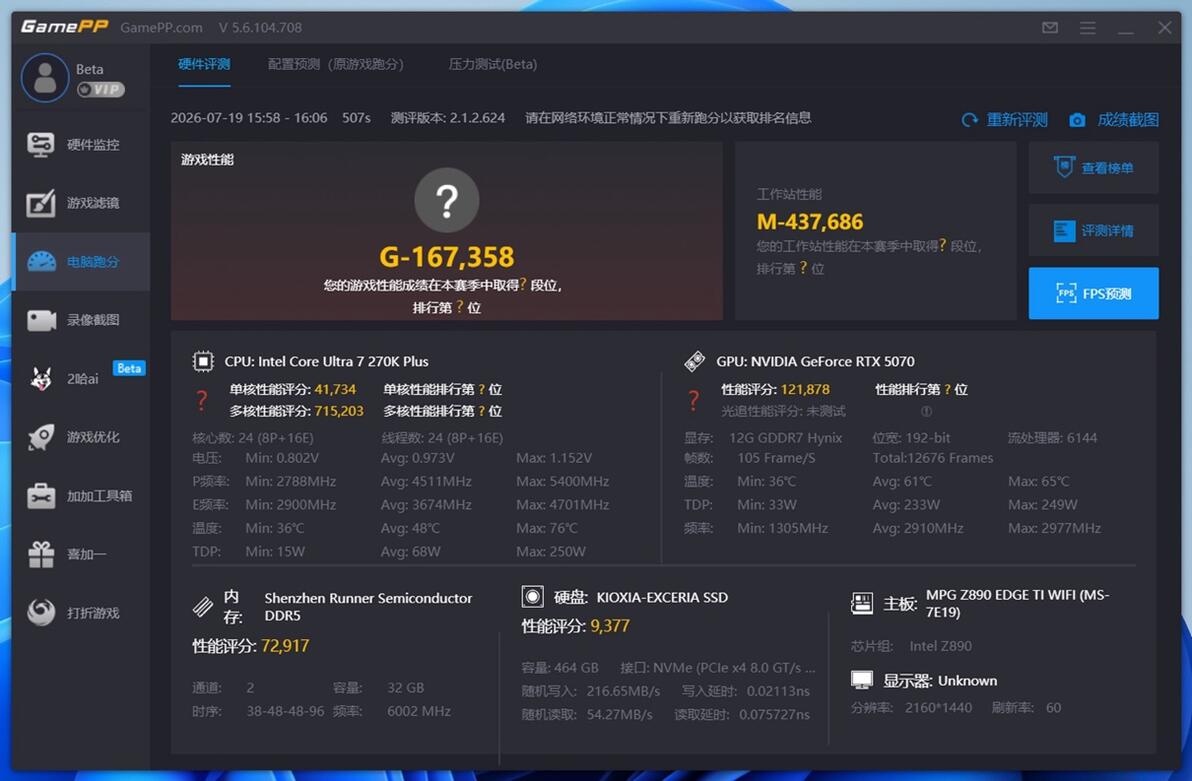
Task: Click 重新评测 to rerun benchmark
Action: coord(1004,120)
